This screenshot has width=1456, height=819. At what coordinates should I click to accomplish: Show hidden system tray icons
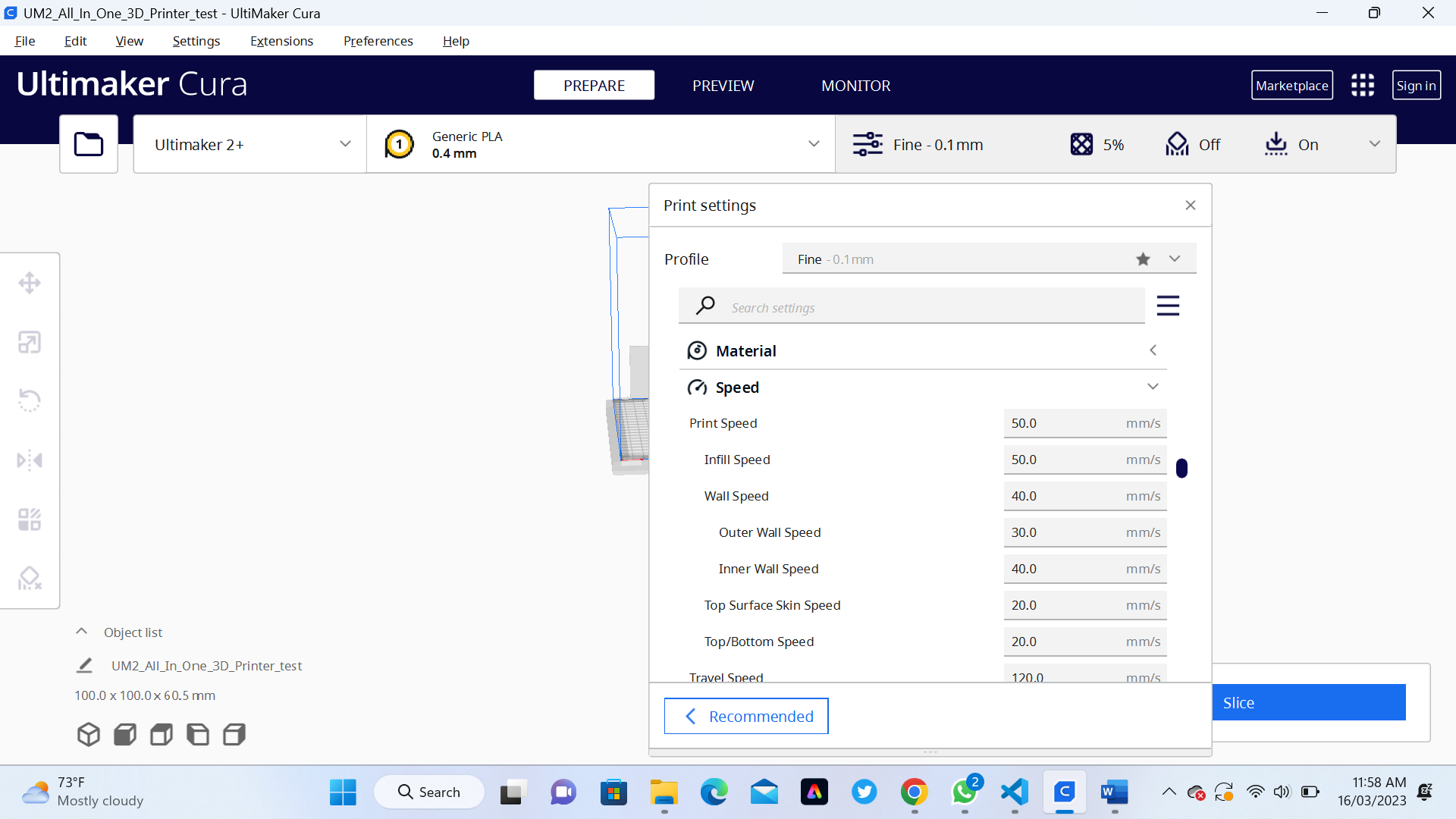coord(1169,792)
